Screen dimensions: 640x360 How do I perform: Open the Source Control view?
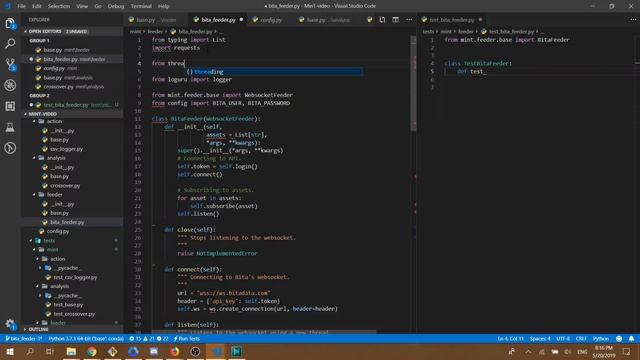click(10, 64)
